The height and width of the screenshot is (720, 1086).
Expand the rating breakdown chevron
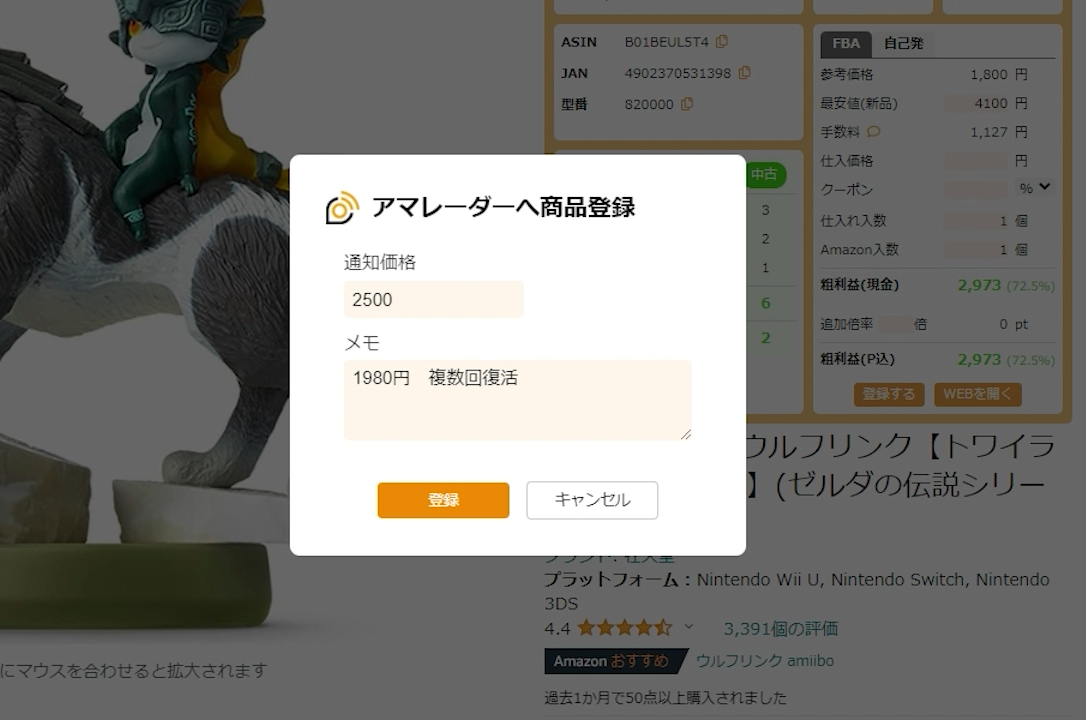point(688,627)
